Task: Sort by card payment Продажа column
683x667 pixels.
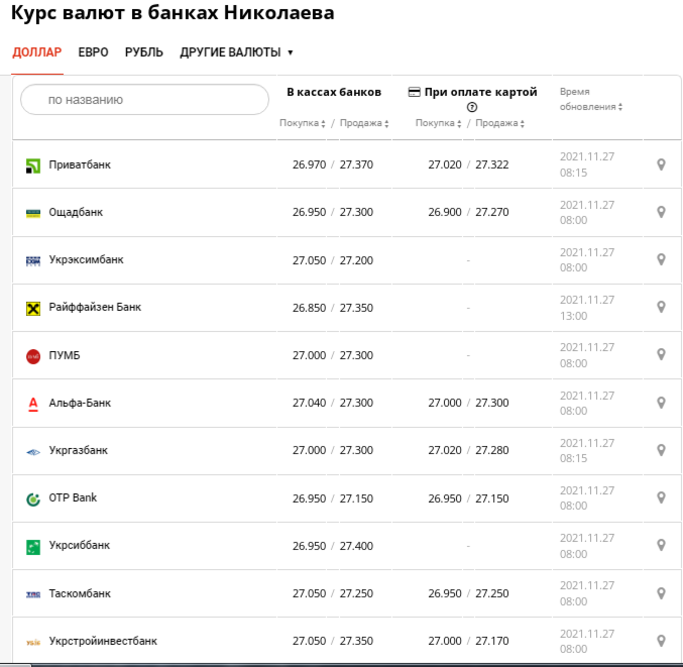Action: pos(500,123)
